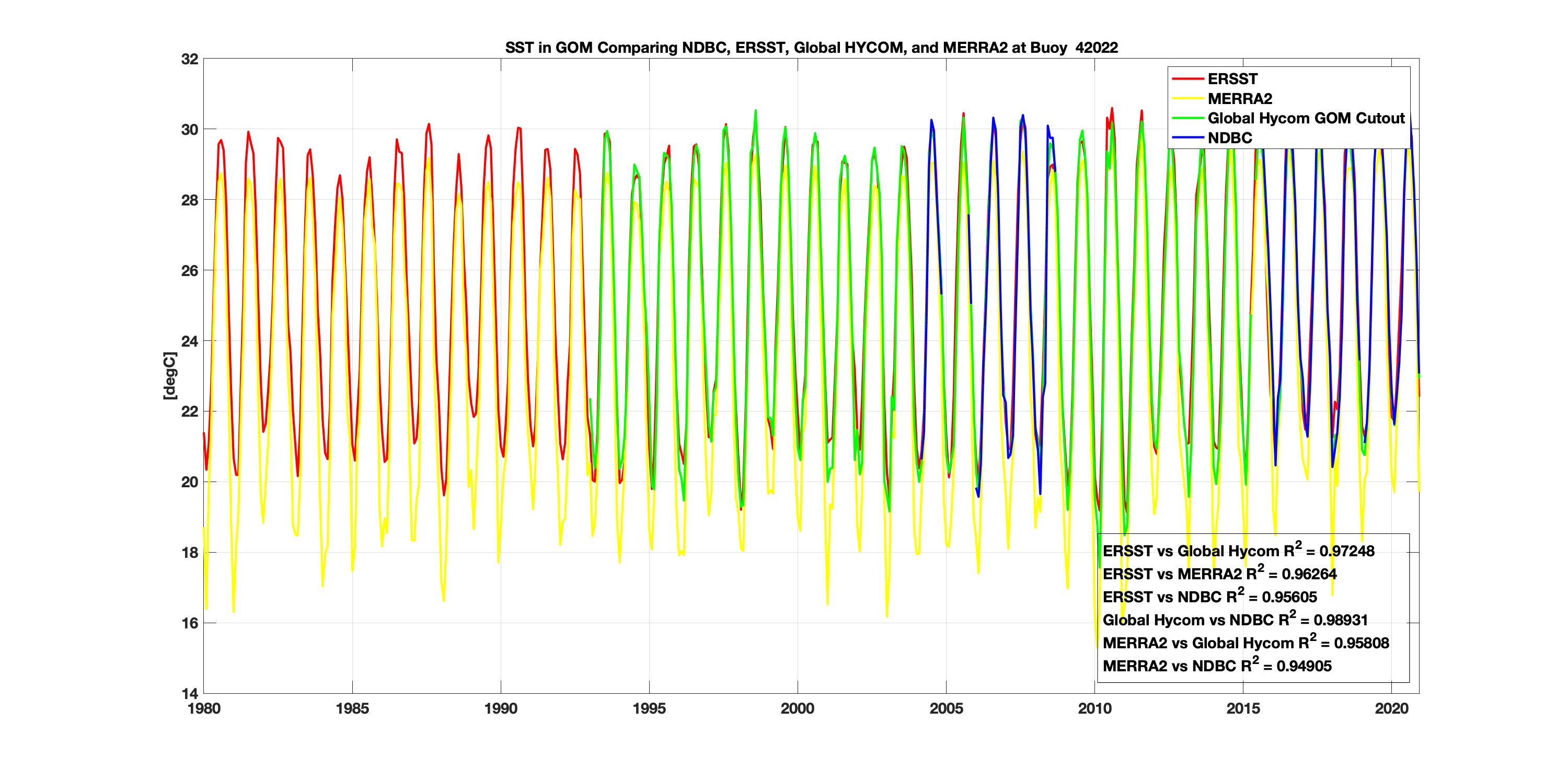Click the yellow MERRA2 legend line sample
This screenshot has width=1568, height=779.
pos(1187,99)
